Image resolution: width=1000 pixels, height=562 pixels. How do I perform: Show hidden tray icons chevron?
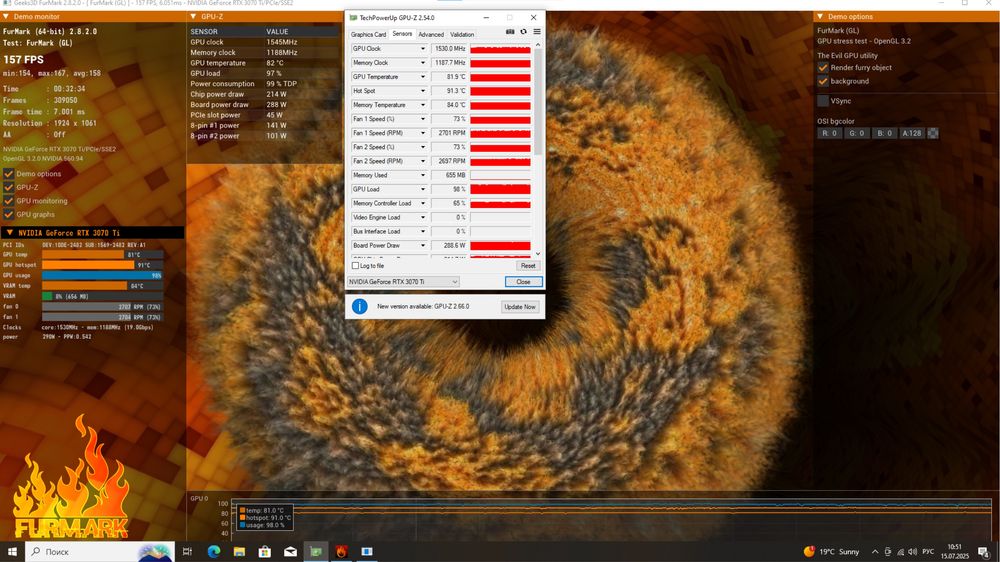click(875, 552)
